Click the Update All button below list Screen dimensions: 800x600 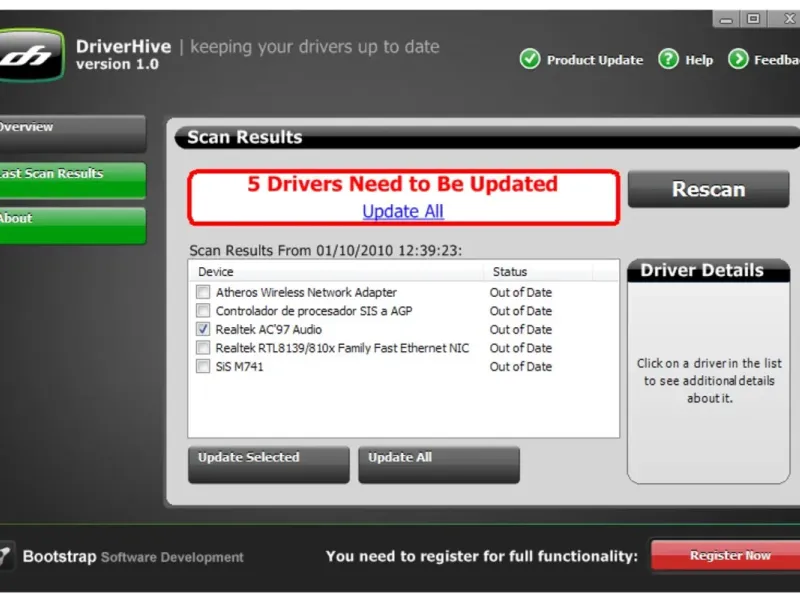point(439,465)
